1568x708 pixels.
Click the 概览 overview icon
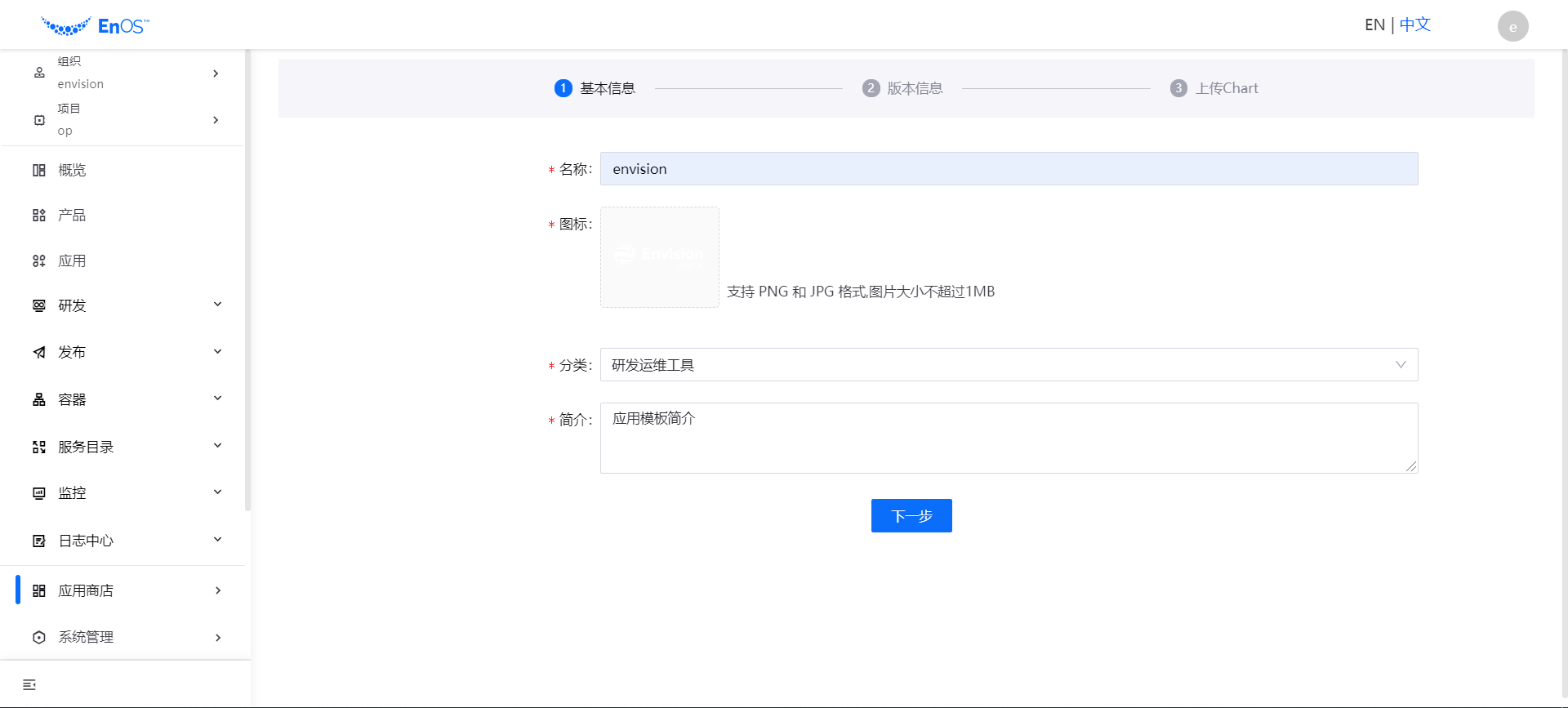tap(39, 170)
